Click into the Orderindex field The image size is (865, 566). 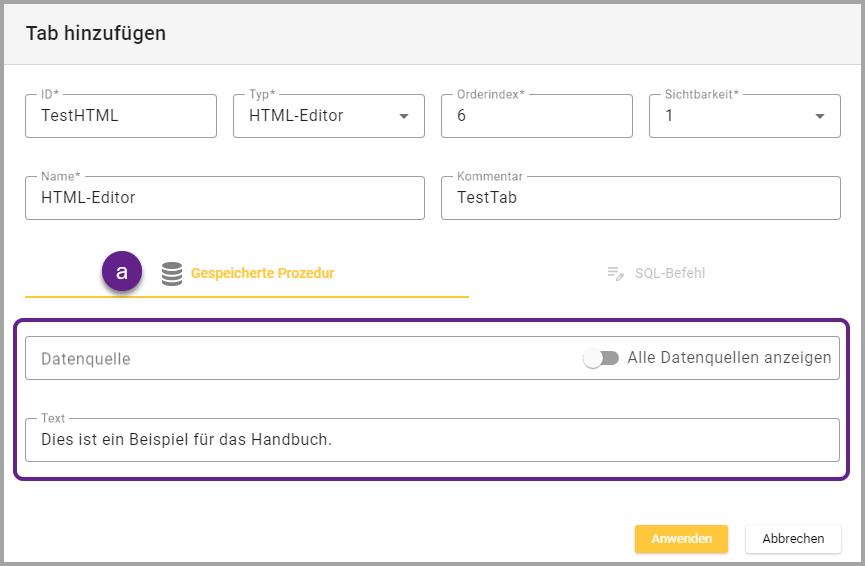536,116
